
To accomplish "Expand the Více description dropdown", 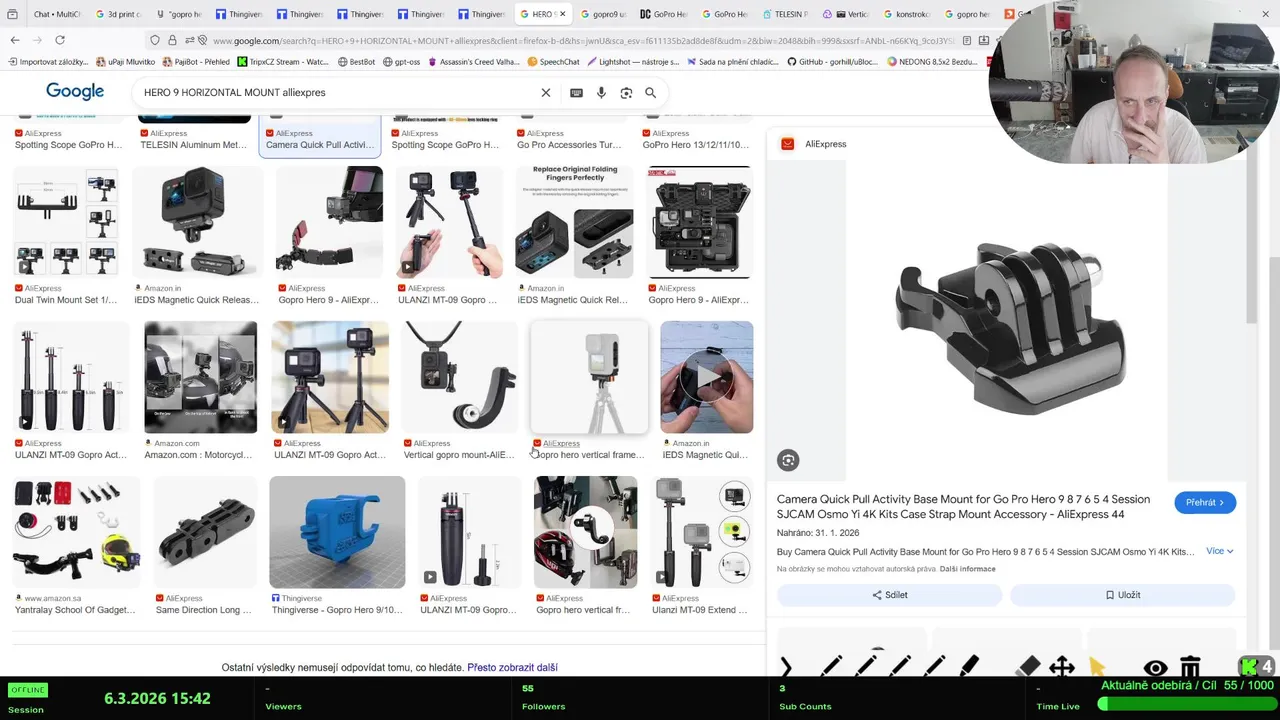I will (1219, 551).
